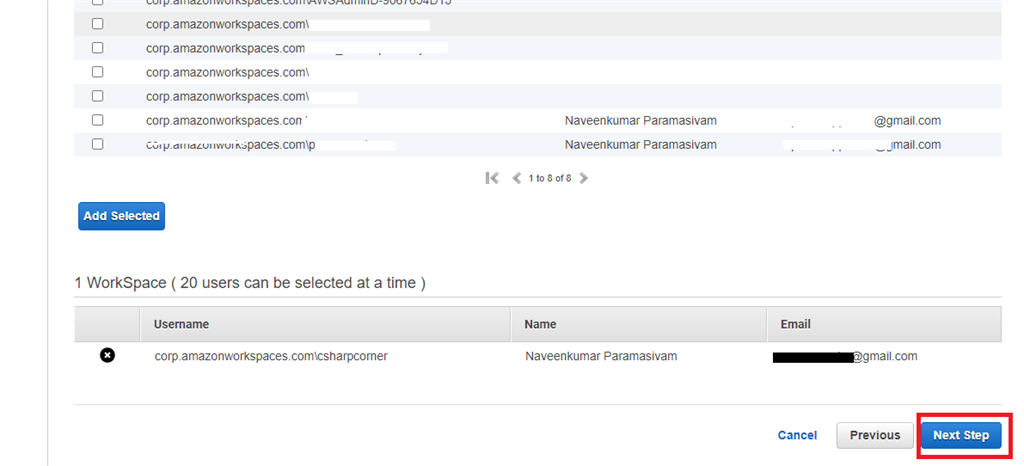Select the csharpcorner username entry

click(x=270, y=356)
